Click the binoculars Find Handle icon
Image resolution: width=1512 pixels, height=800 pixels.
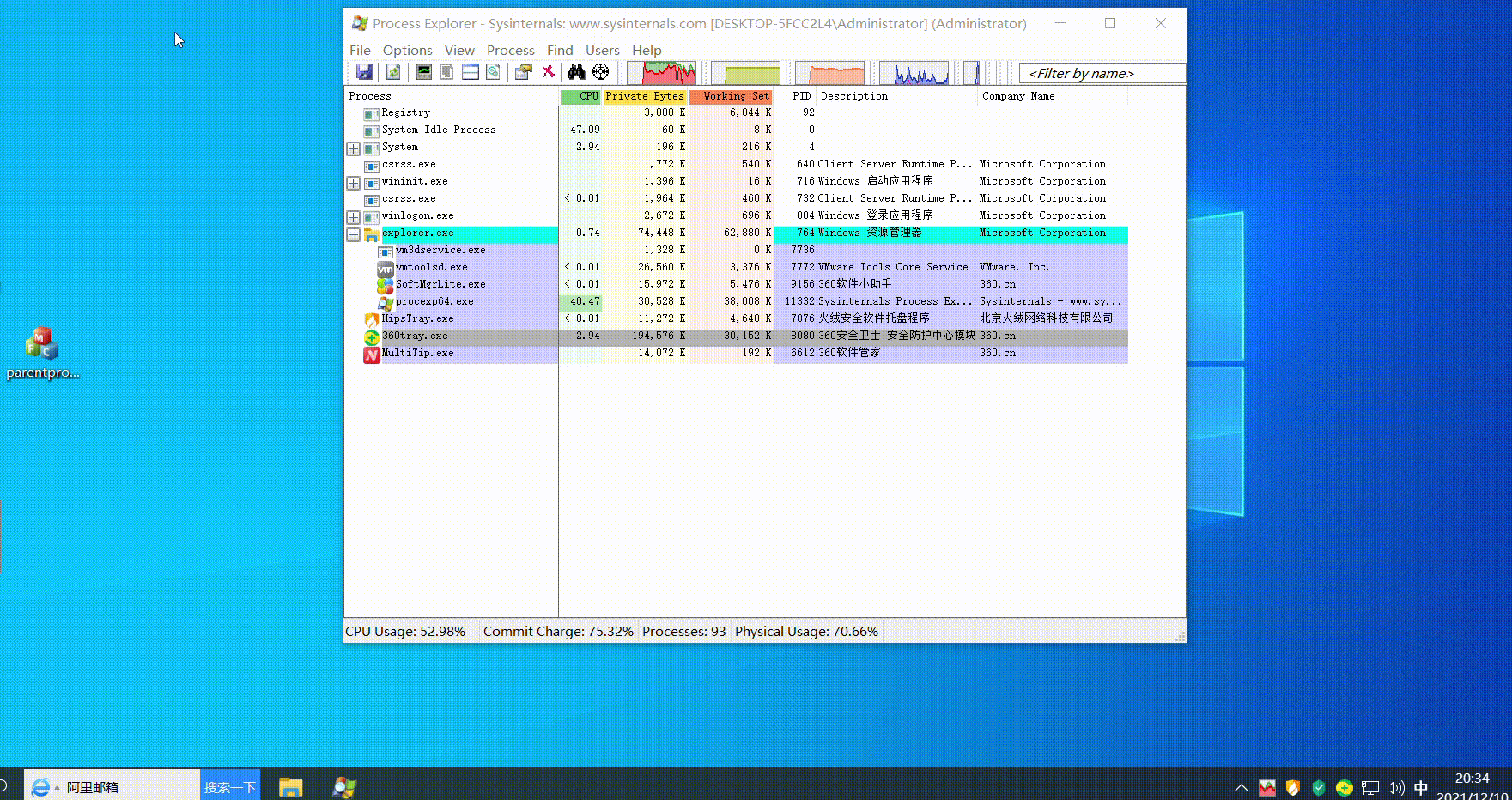coord(576,73)
